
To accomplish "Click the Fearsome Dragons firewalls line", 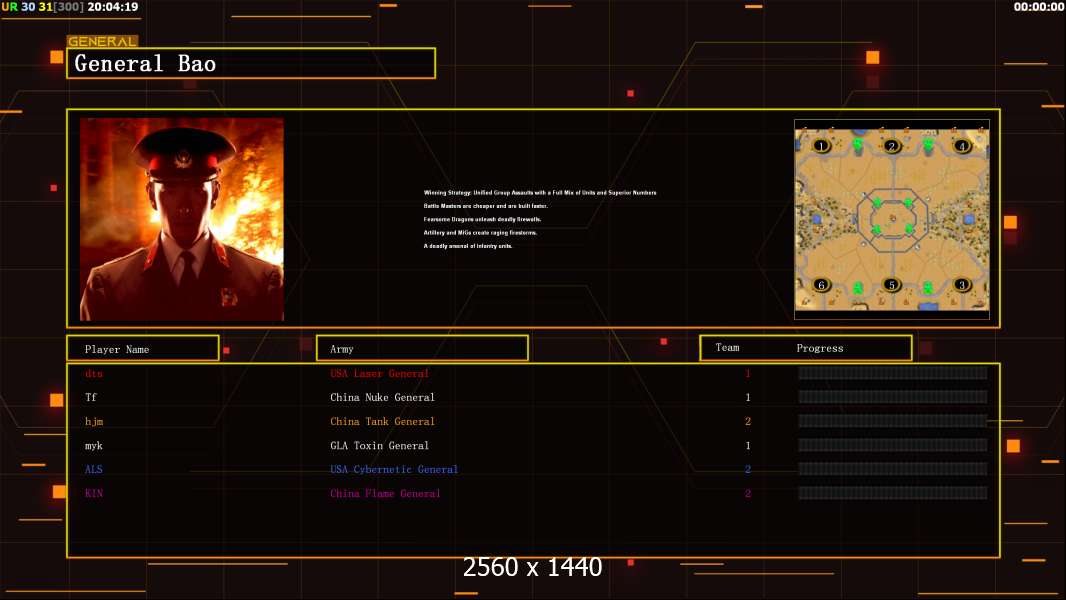I will coord(482,219).
